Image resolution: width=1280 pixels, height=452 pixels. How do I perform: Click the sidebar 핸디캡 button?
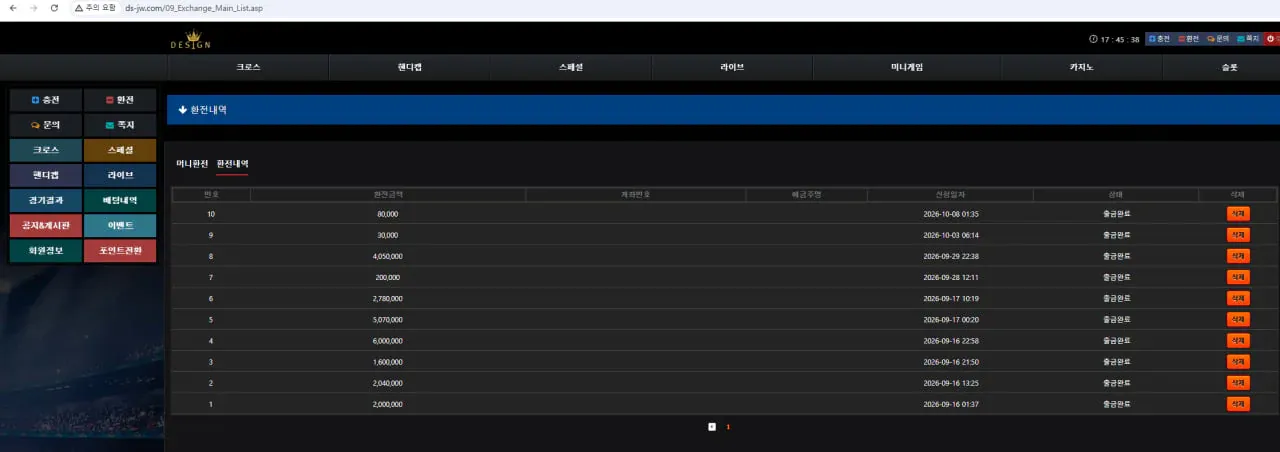[x=46, y=175]
